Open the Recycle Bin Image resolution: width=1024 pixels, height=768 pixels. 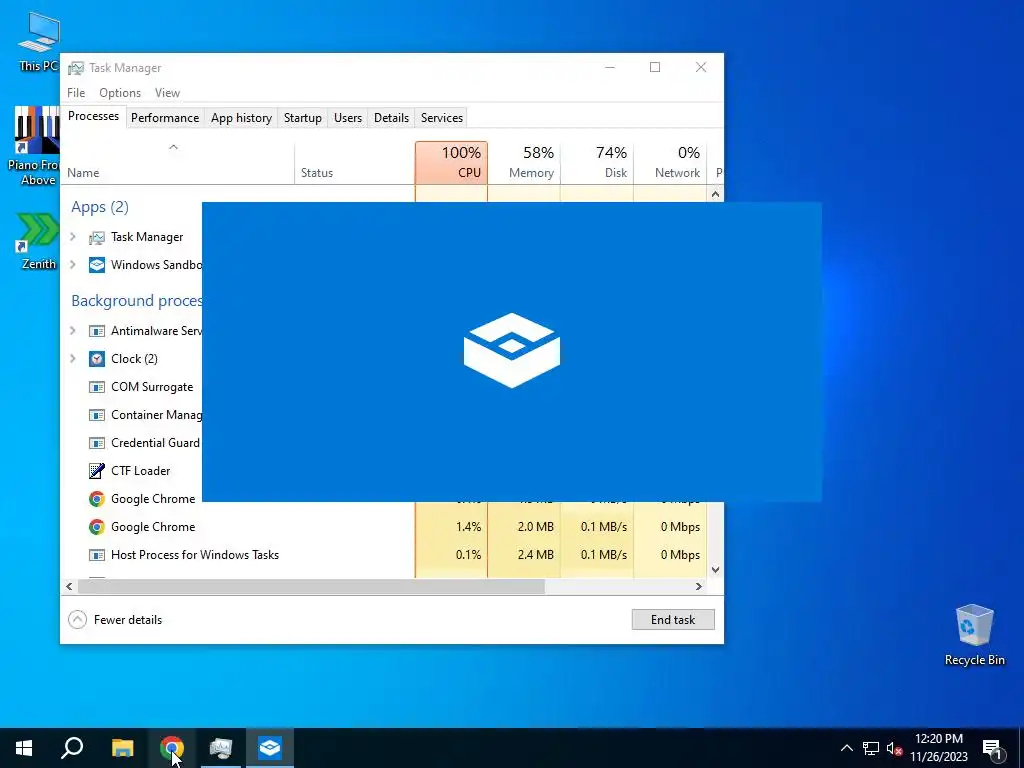point(974,634)
